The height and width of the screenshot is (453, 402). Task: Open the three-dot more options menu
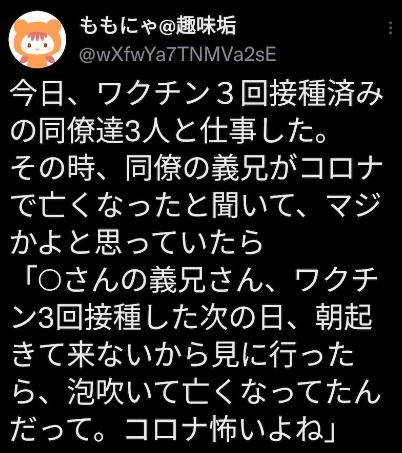coord(390,28)
